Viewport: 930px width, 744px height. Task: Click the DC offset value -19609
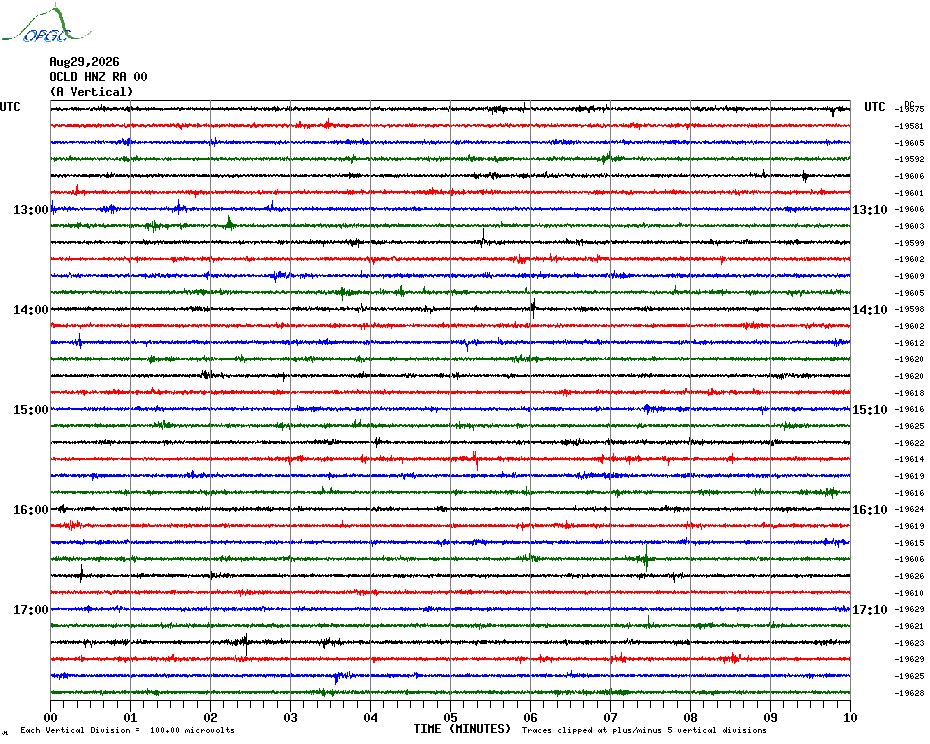point(909,276)
